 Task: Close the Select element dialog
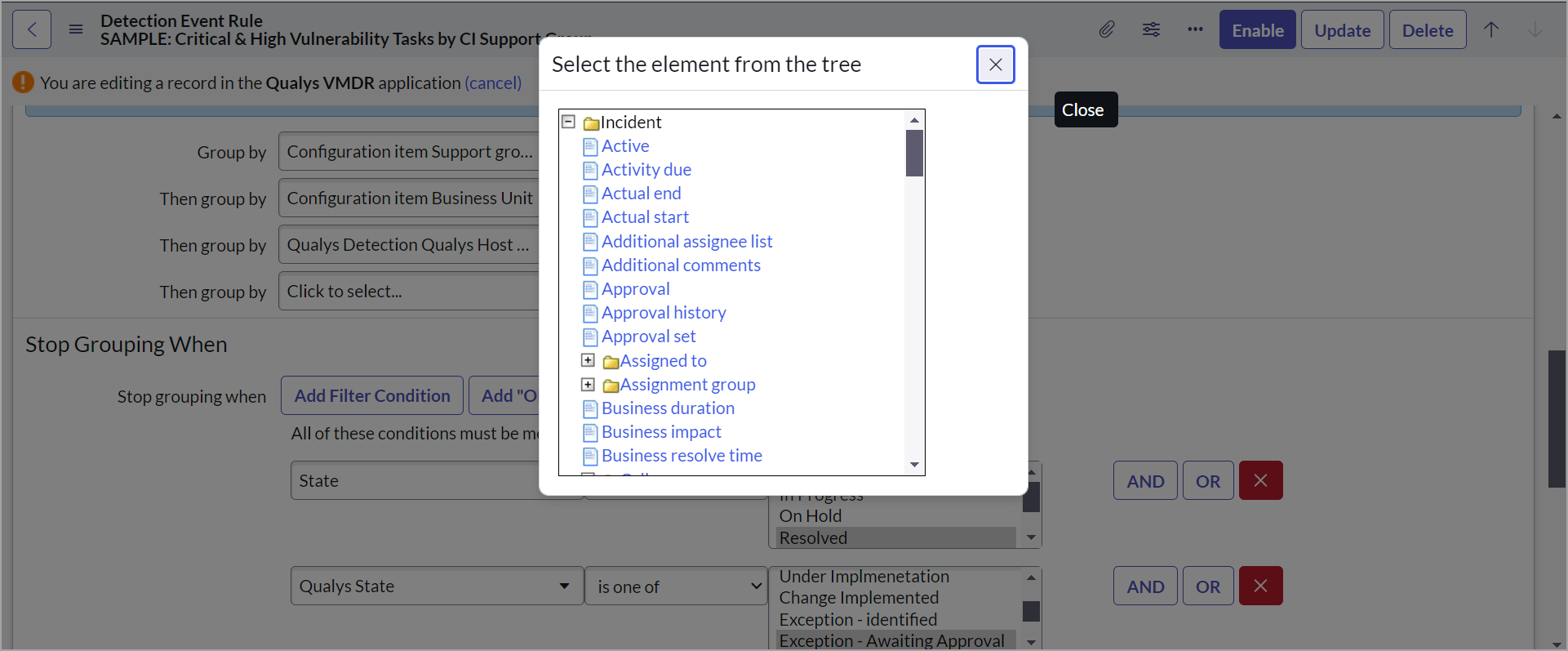click(995, 65)
